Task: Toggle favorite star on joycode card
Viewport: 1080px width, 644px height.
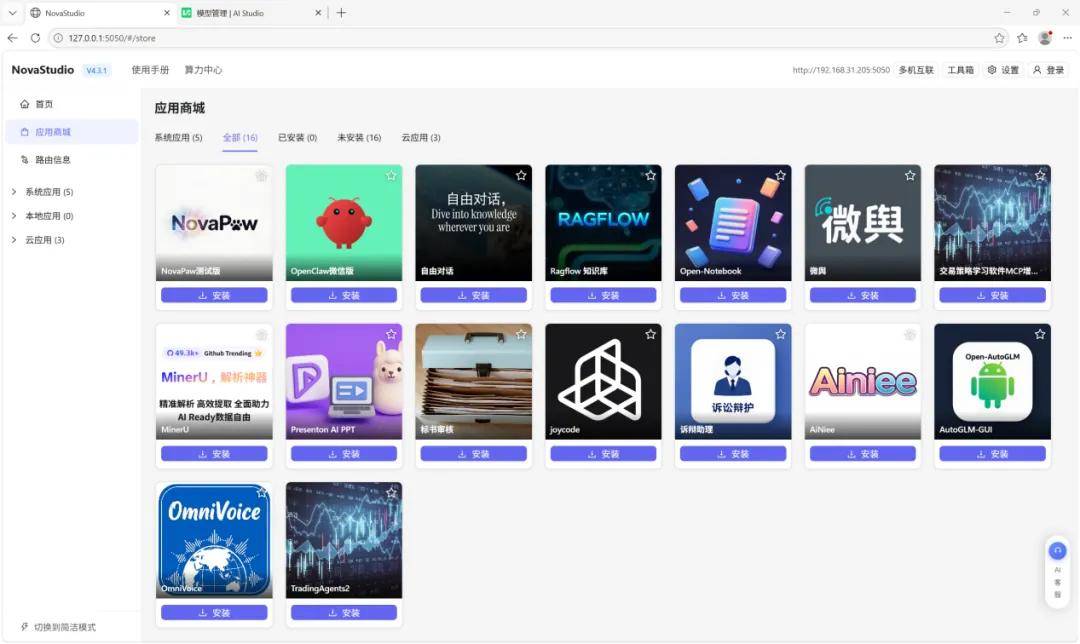Action: point(651,334)
